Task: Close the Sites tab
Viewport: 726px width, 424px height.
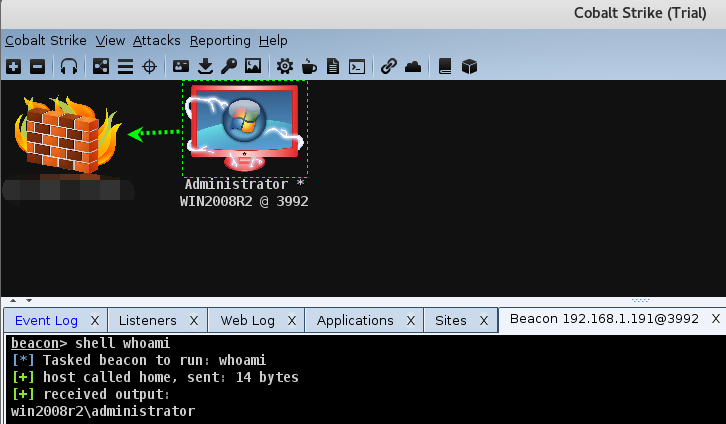Action: click(x=484, y=320)
